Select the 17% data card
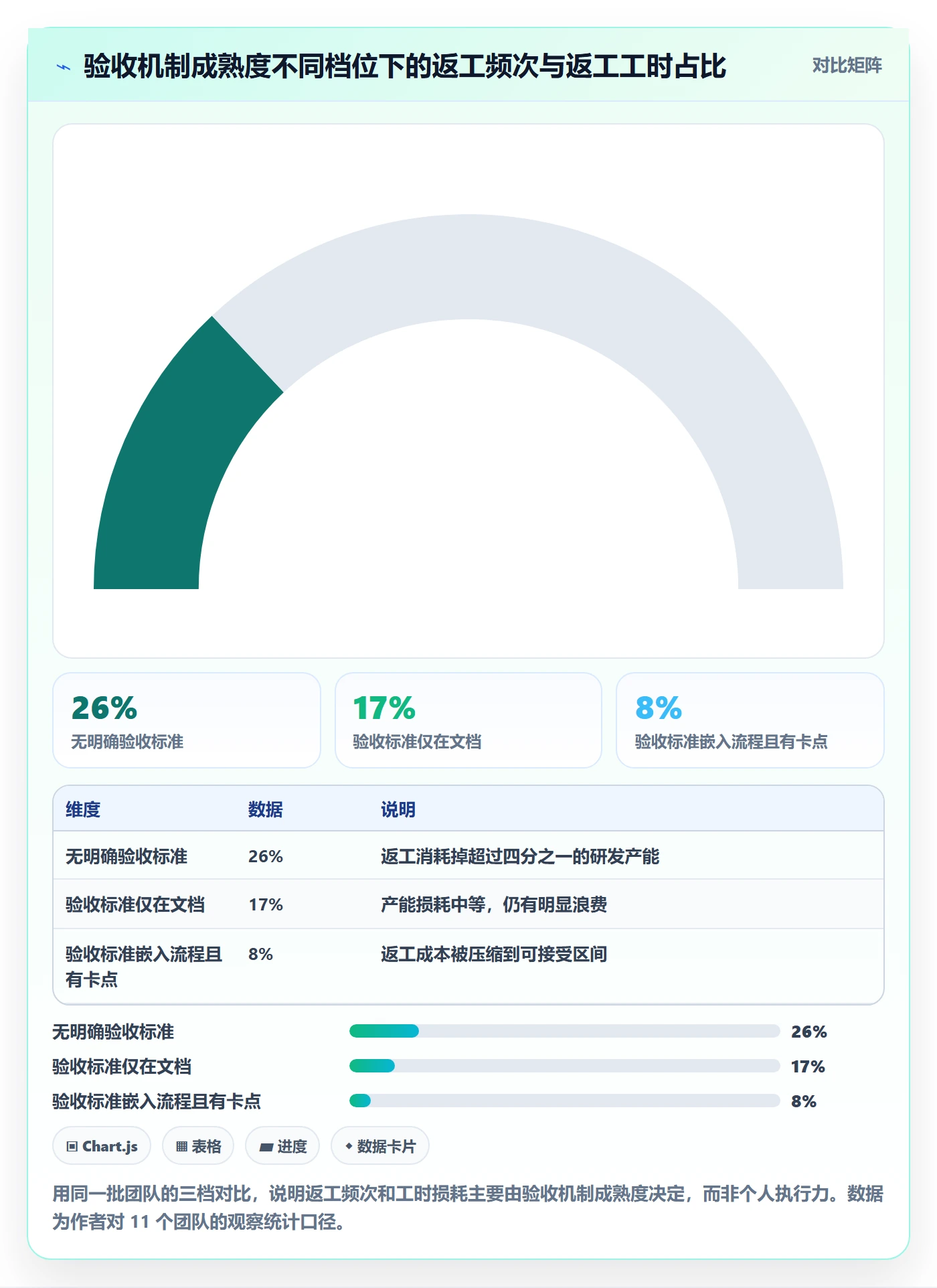Viewport: 937px width, 1288px height. pos(468,720)
